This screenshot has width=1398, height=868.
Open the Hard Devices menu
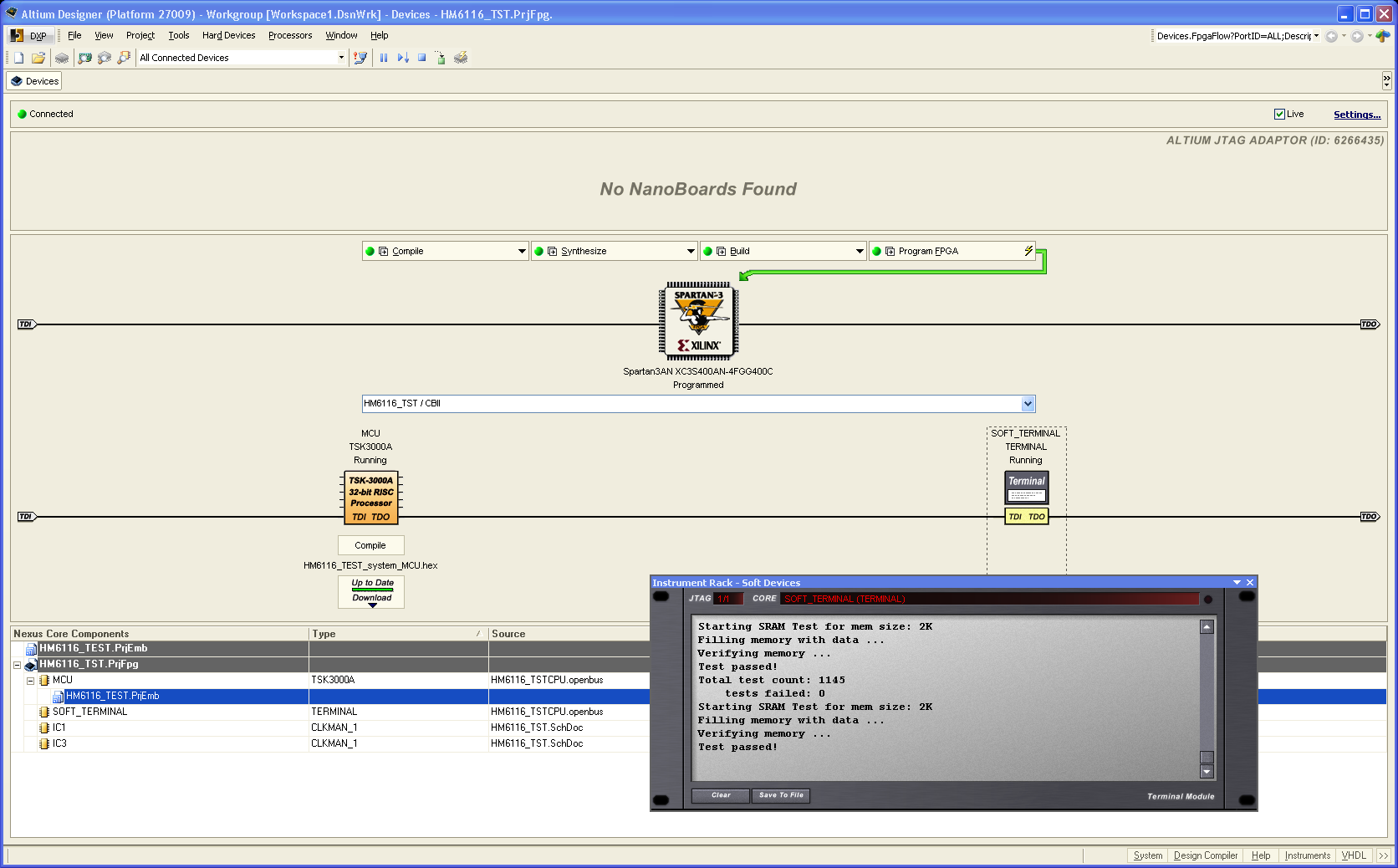tap(228, 35)
